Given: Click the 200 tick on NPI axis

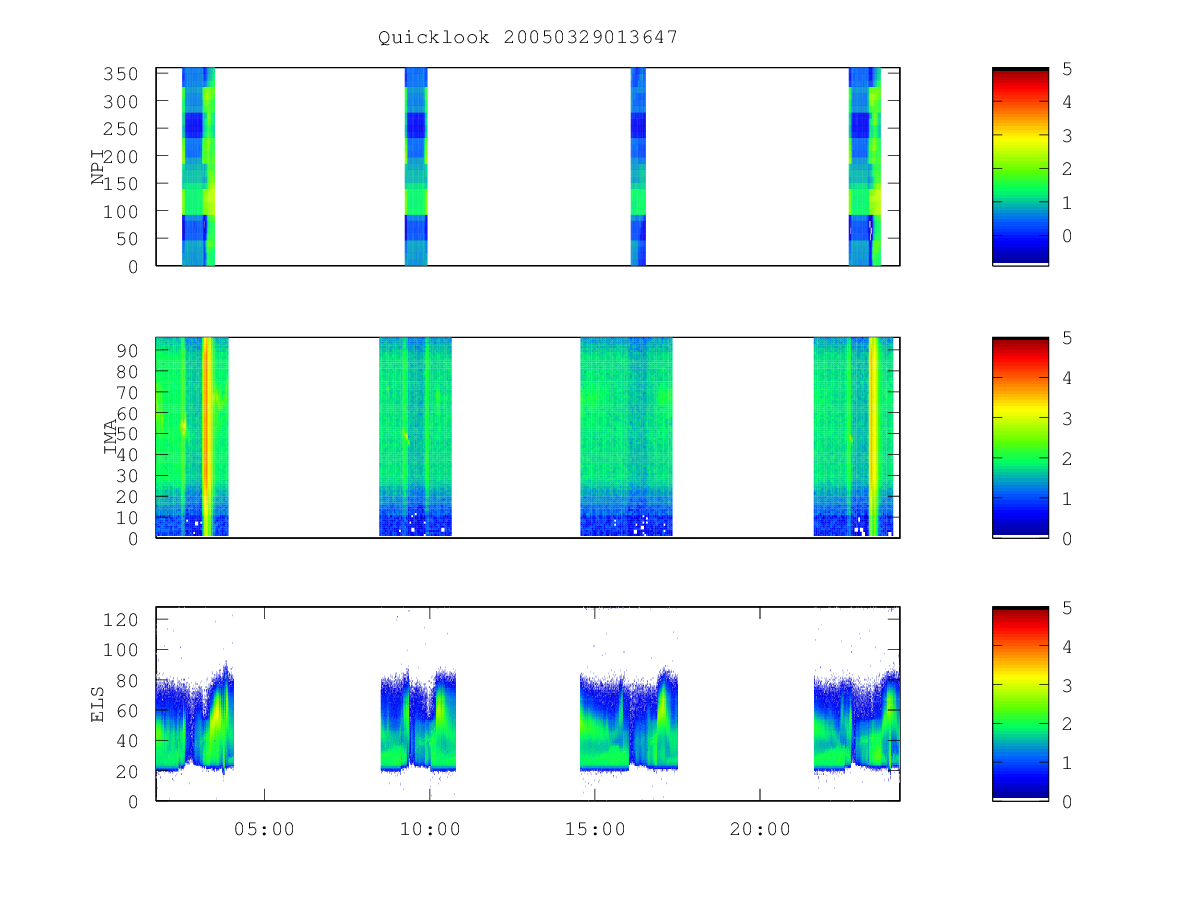Looking at the screenshot, I should tap(121, 156).
